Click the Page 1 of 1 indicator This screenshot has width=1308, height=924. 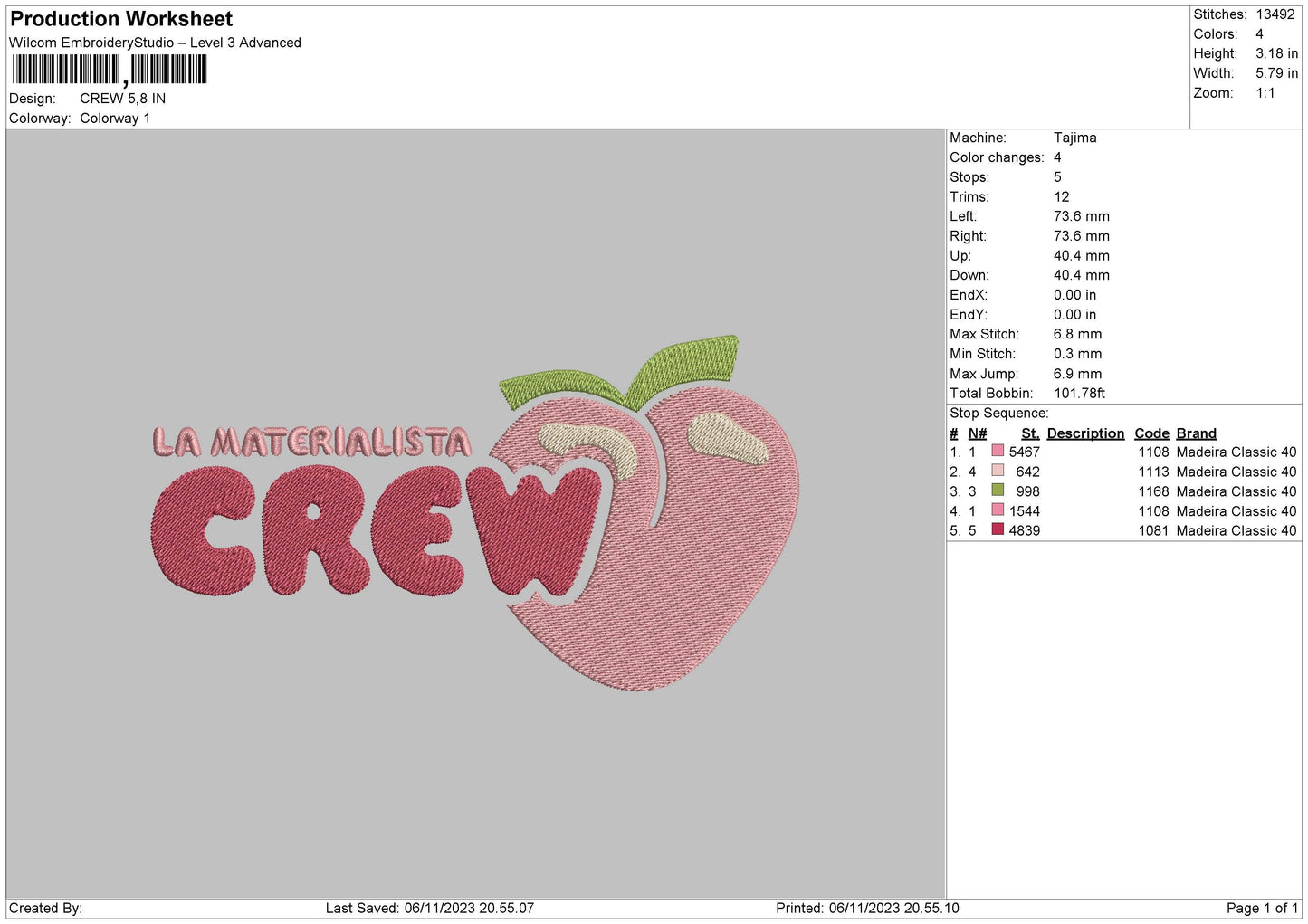1262,909
